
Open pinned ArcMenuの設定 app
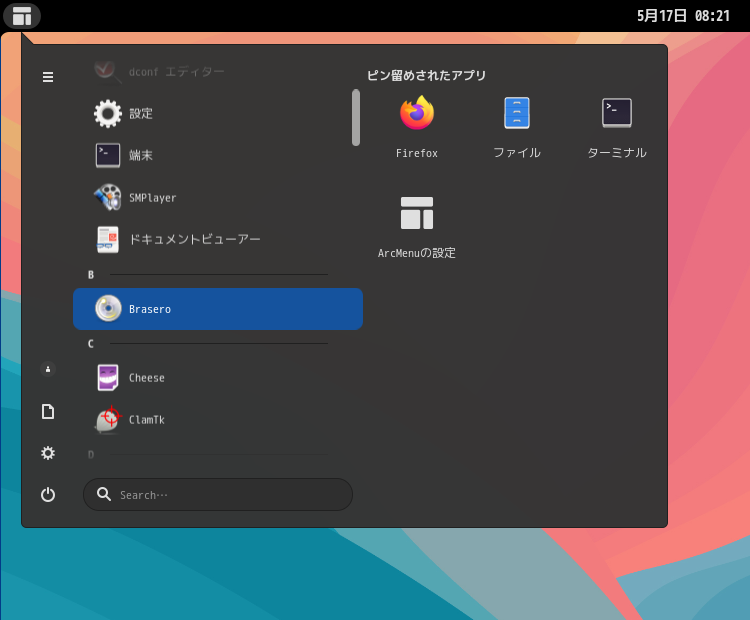pyautogui.click(x=417, y=227)
